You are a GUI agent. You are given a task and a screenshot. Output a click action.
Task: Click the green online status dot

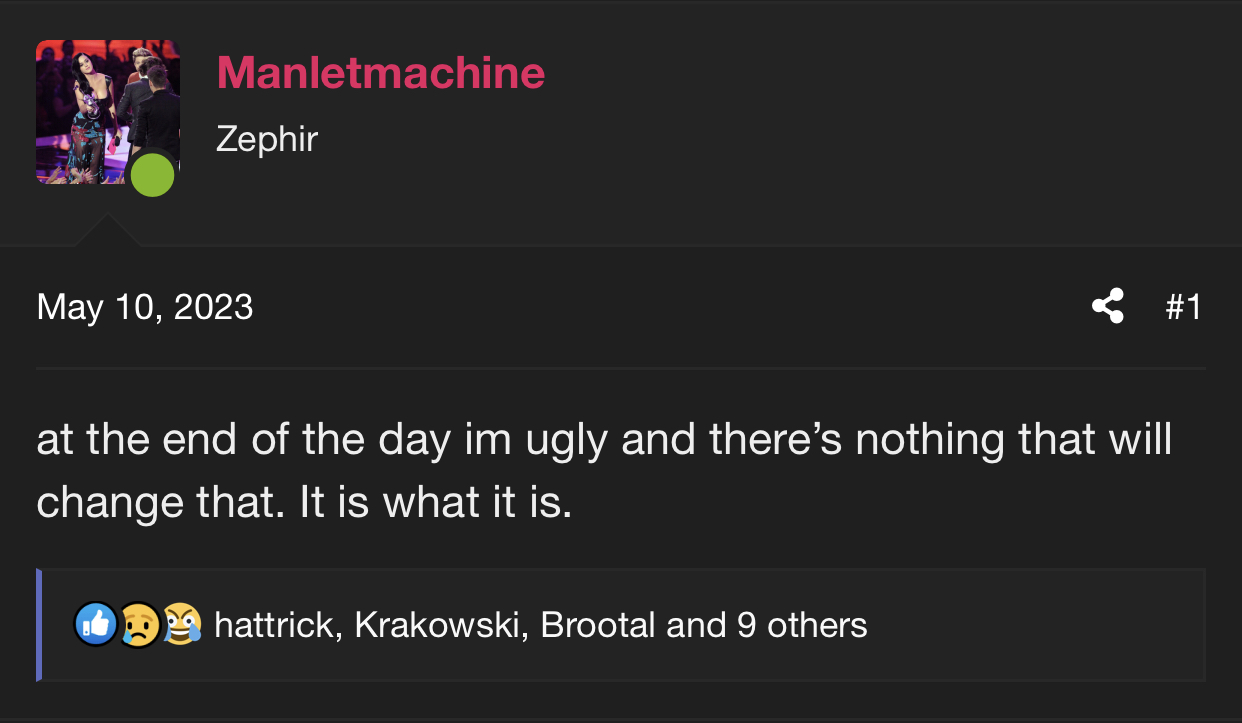(152, 175)
